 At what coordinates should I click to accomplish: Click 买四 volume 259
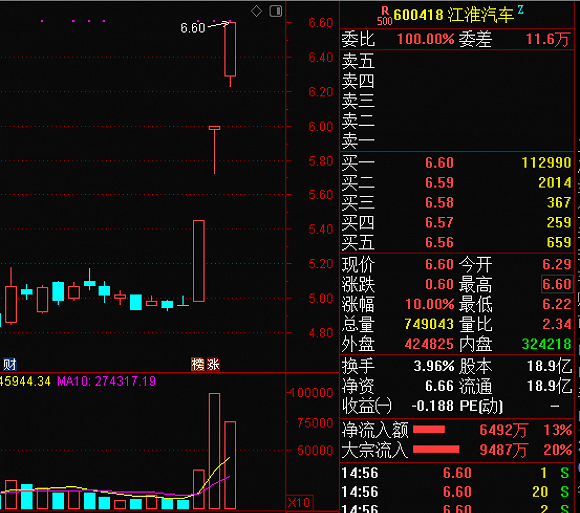559,223
